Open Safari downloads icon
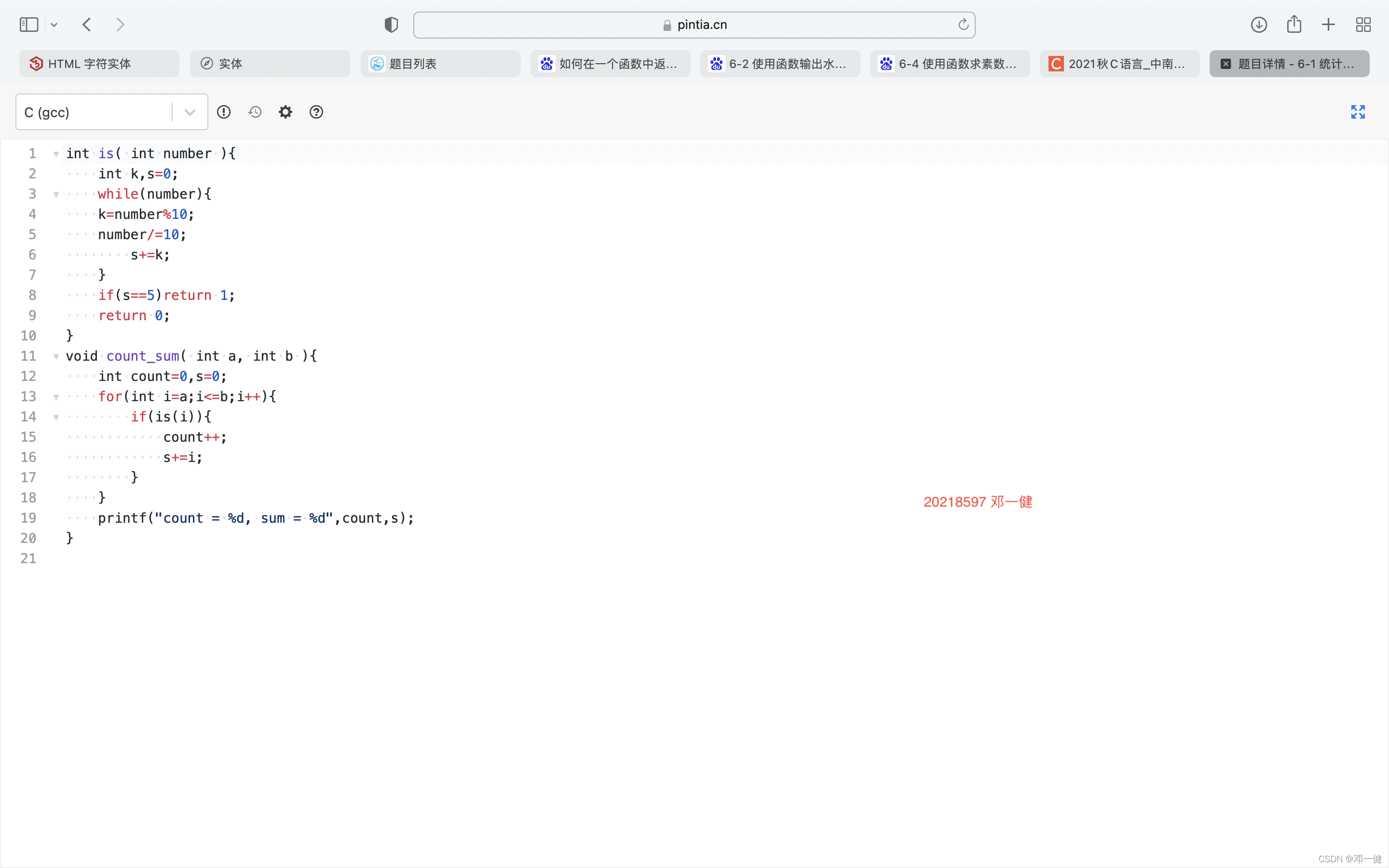The width and height of the screenshot is (1389, 868). [x=1259, y=25]
